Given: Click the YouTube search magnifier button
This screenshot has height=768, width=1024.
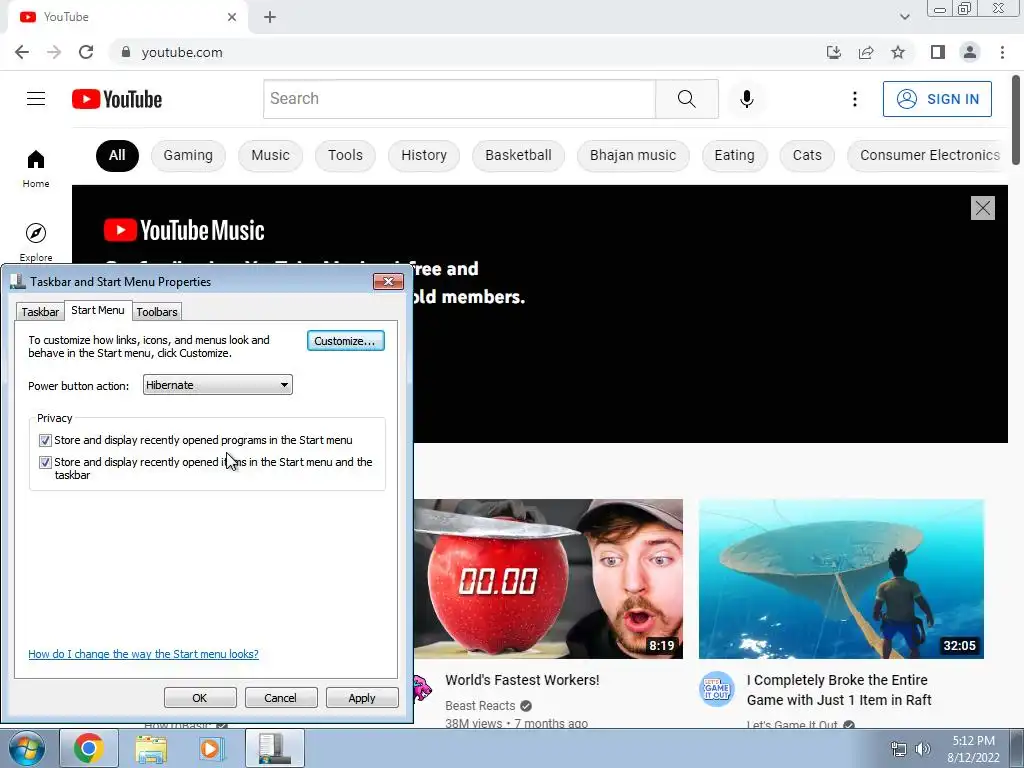Looking at the screenshot, I should (686, 99).
